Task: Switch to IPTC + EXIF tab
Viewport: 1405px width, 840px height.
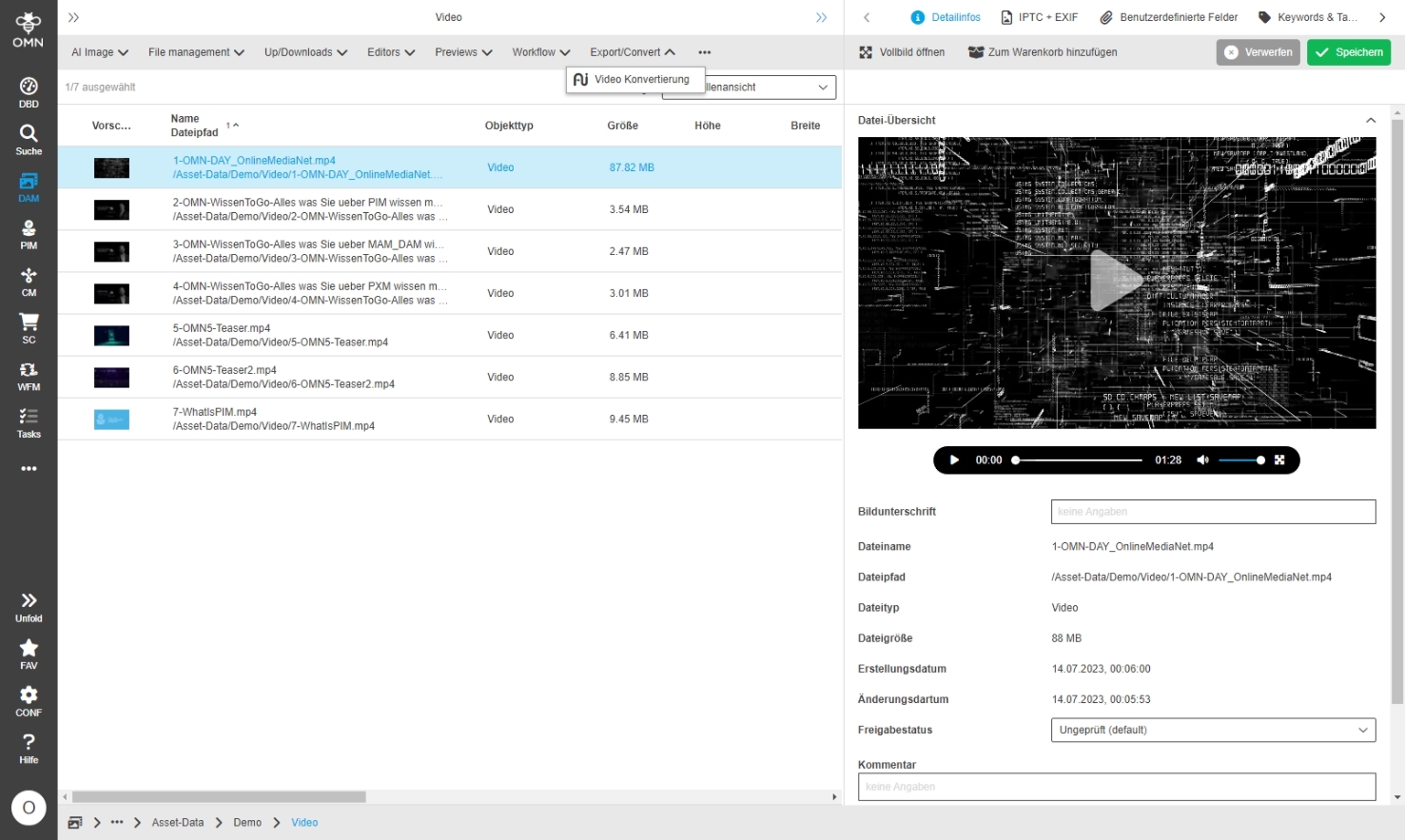Action: click(1039, 17)
